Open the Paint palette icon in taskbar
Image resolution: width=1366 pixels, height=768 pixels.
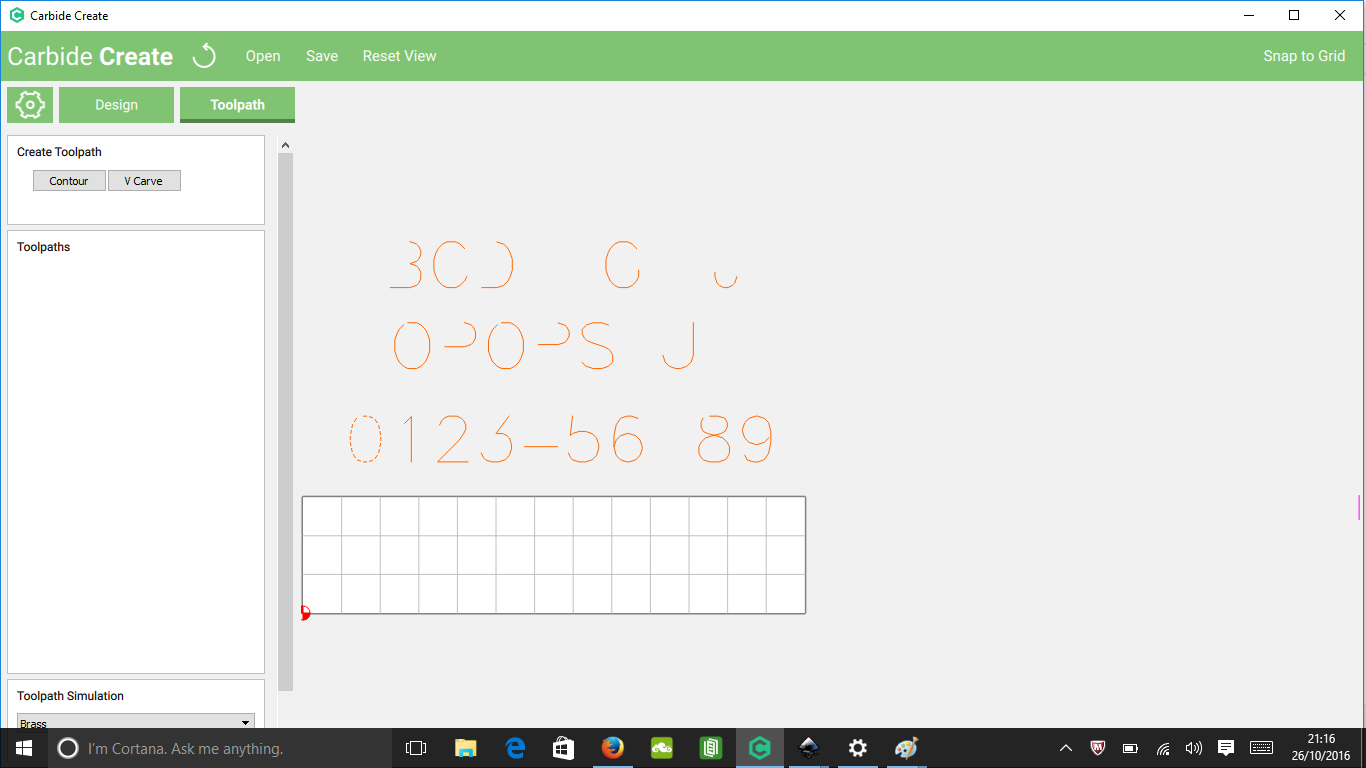tap(906, 748)
